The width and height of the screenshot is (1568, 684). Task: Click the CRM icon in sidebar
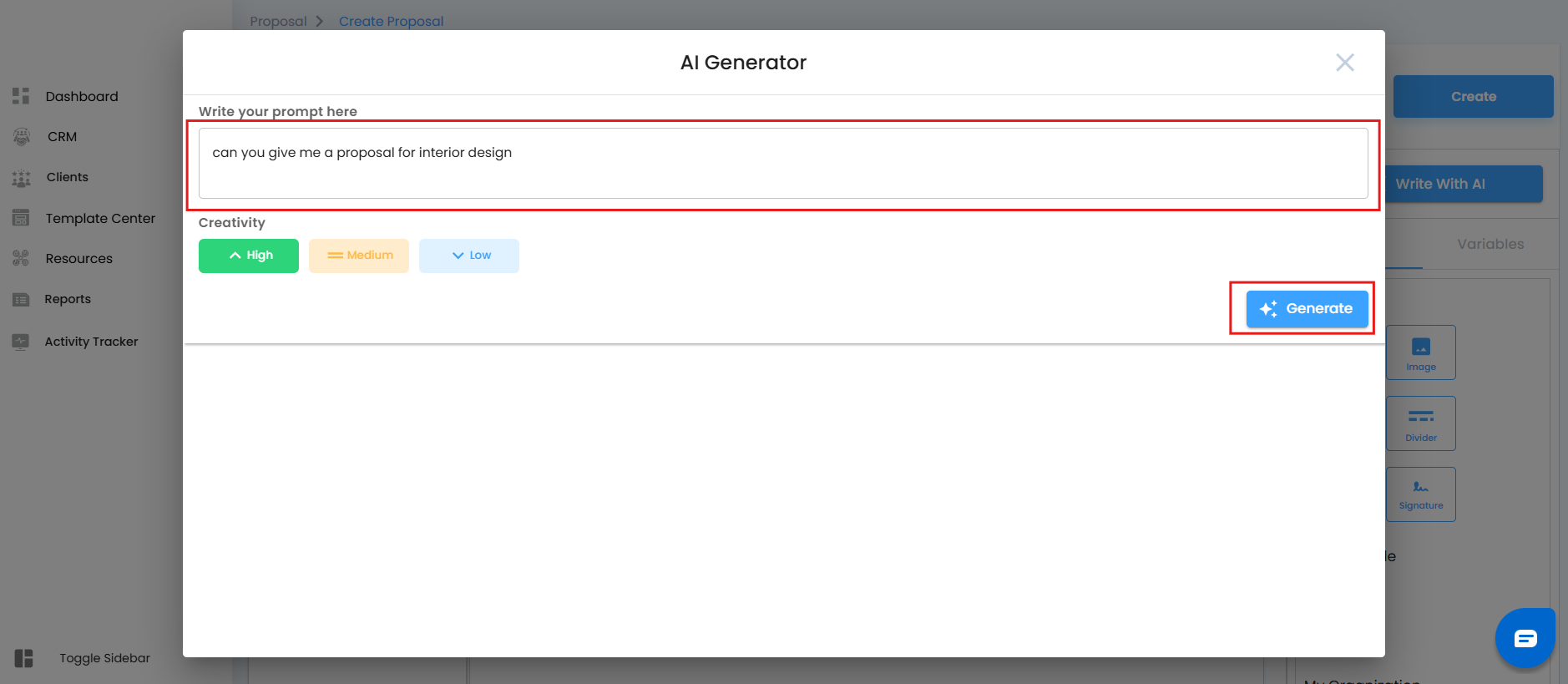click(x=22, y=136)
